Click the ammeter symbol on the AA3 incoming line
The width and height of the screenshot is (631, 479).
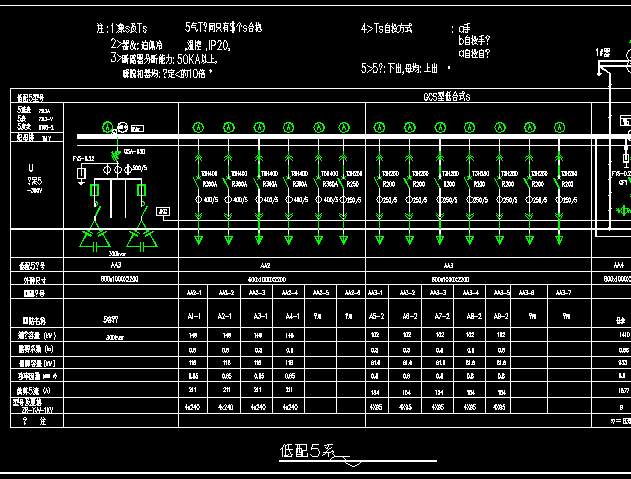[x=107, y=128]
